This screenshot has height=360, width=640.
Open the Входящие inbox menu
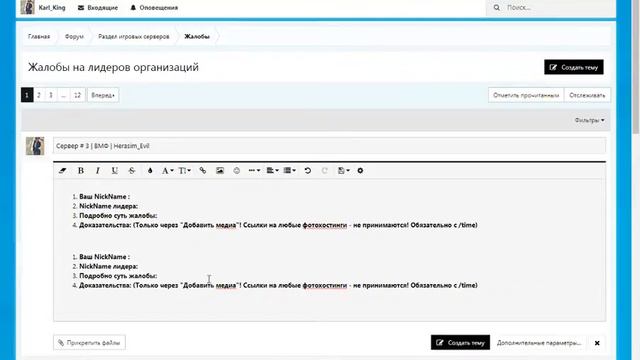[98, 7]
